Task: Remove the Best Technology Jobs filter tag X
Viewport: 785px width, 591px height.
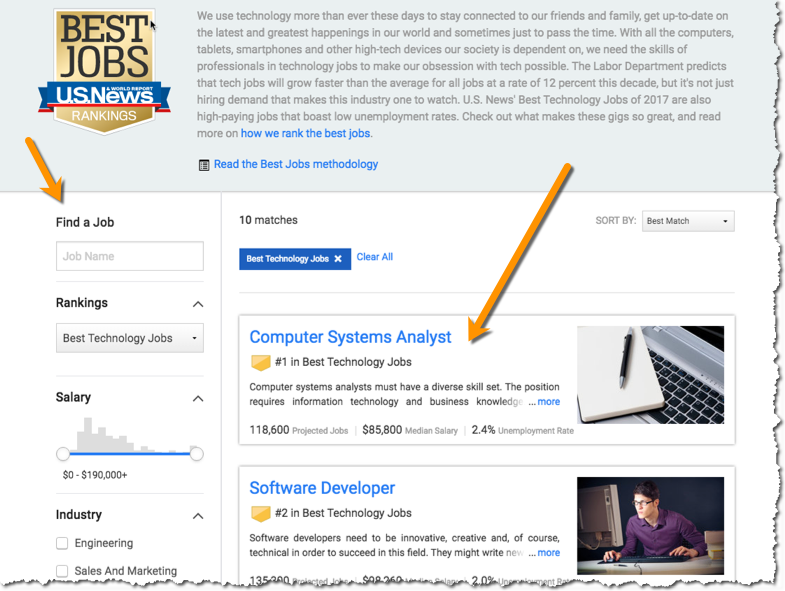Action: click(338, 259)
